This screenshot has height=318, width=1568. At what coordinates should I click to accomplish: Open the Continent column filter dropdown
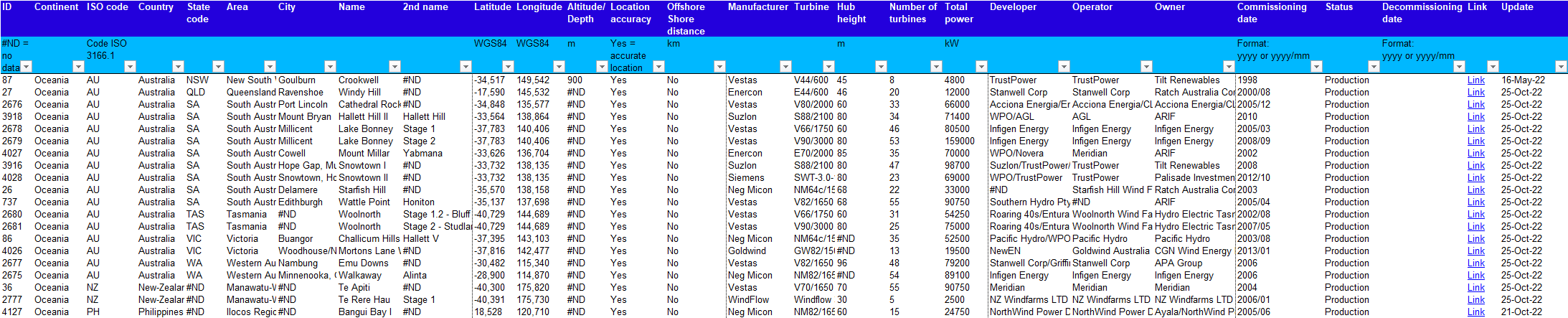[x=78, y=67]
